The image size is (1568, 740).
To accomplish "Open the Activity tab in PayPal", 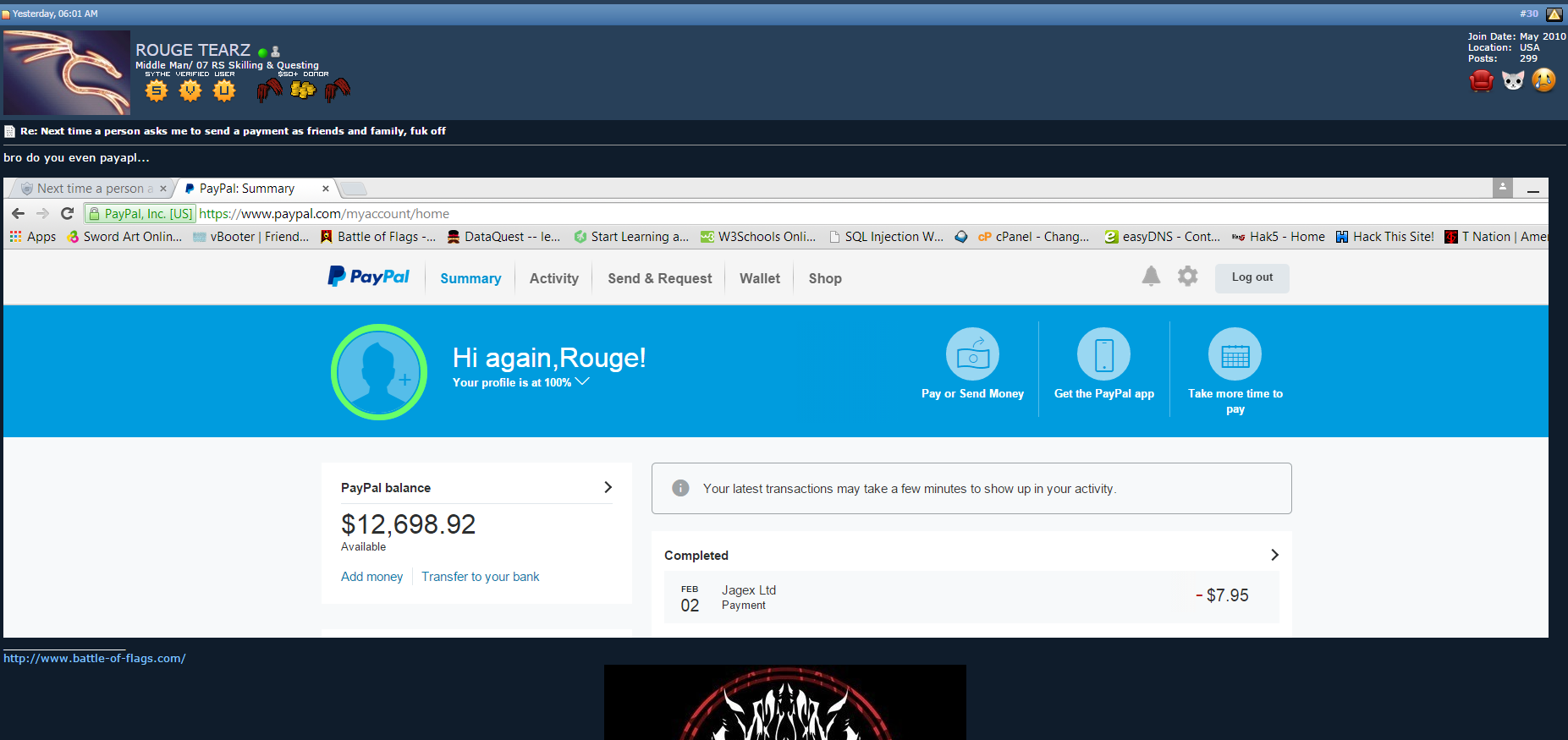I will (x=554, y=278).
